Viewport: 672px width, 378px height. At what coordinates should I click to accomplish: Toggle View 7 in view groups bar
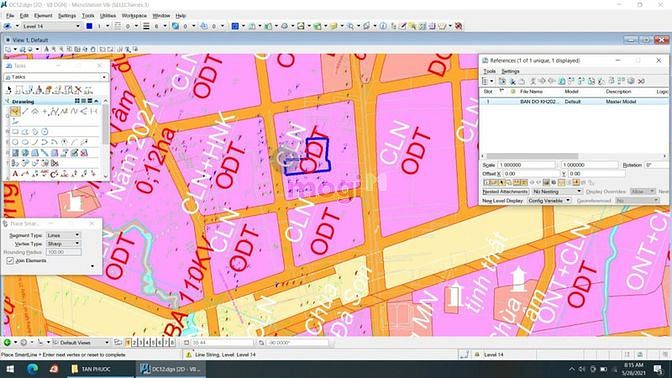166,342
